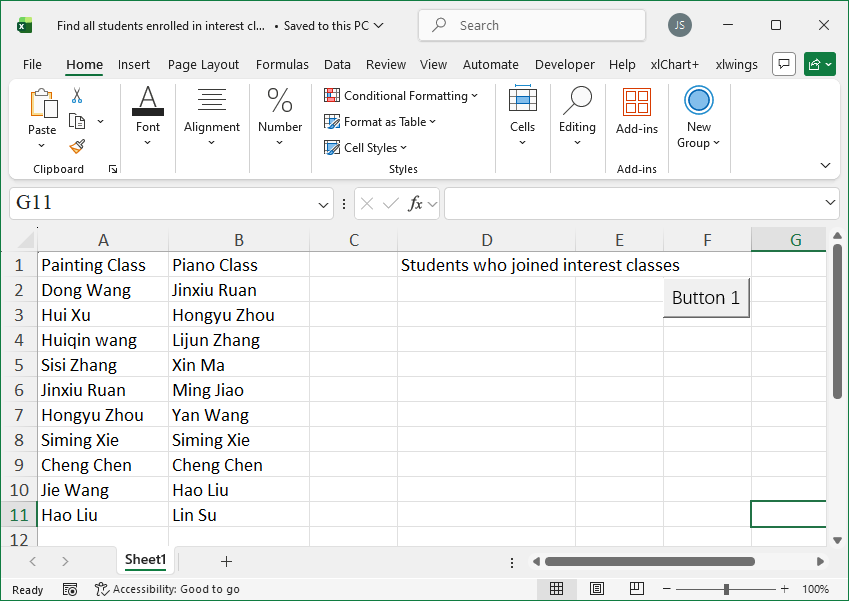
Task: Open the Formulas ribbon tab
Action: (282, 64)
